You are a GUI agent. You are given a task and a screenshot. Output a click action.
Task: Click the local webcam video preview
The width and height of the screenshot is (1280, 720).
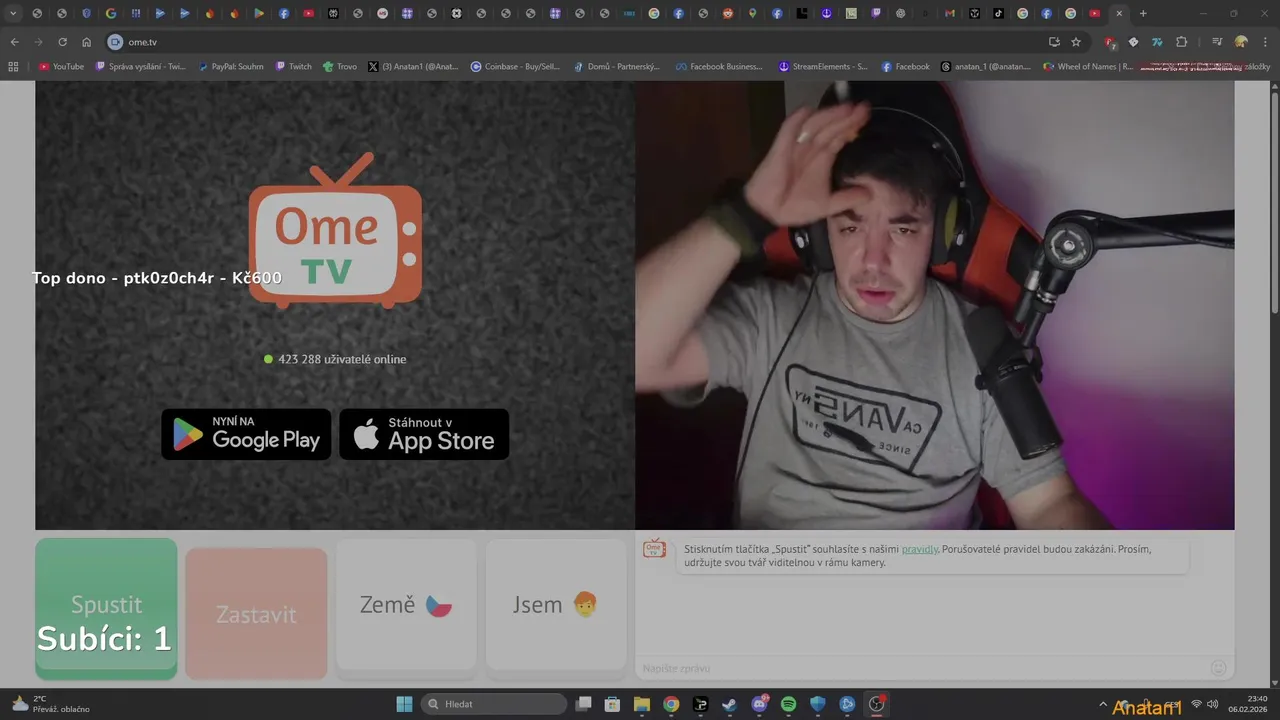(x=935, y=305)
